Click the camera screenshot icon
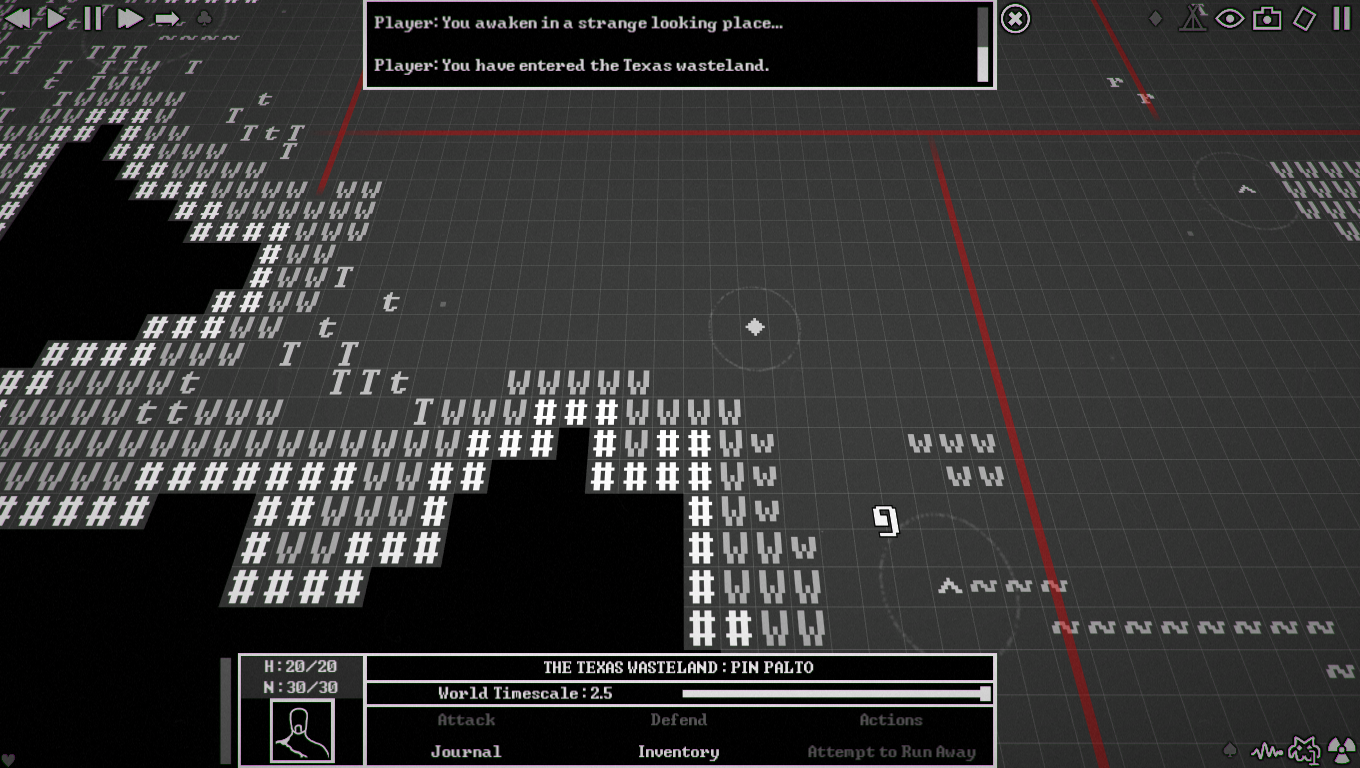Viewport: 1360px width, 768px height. point(1267,18)
